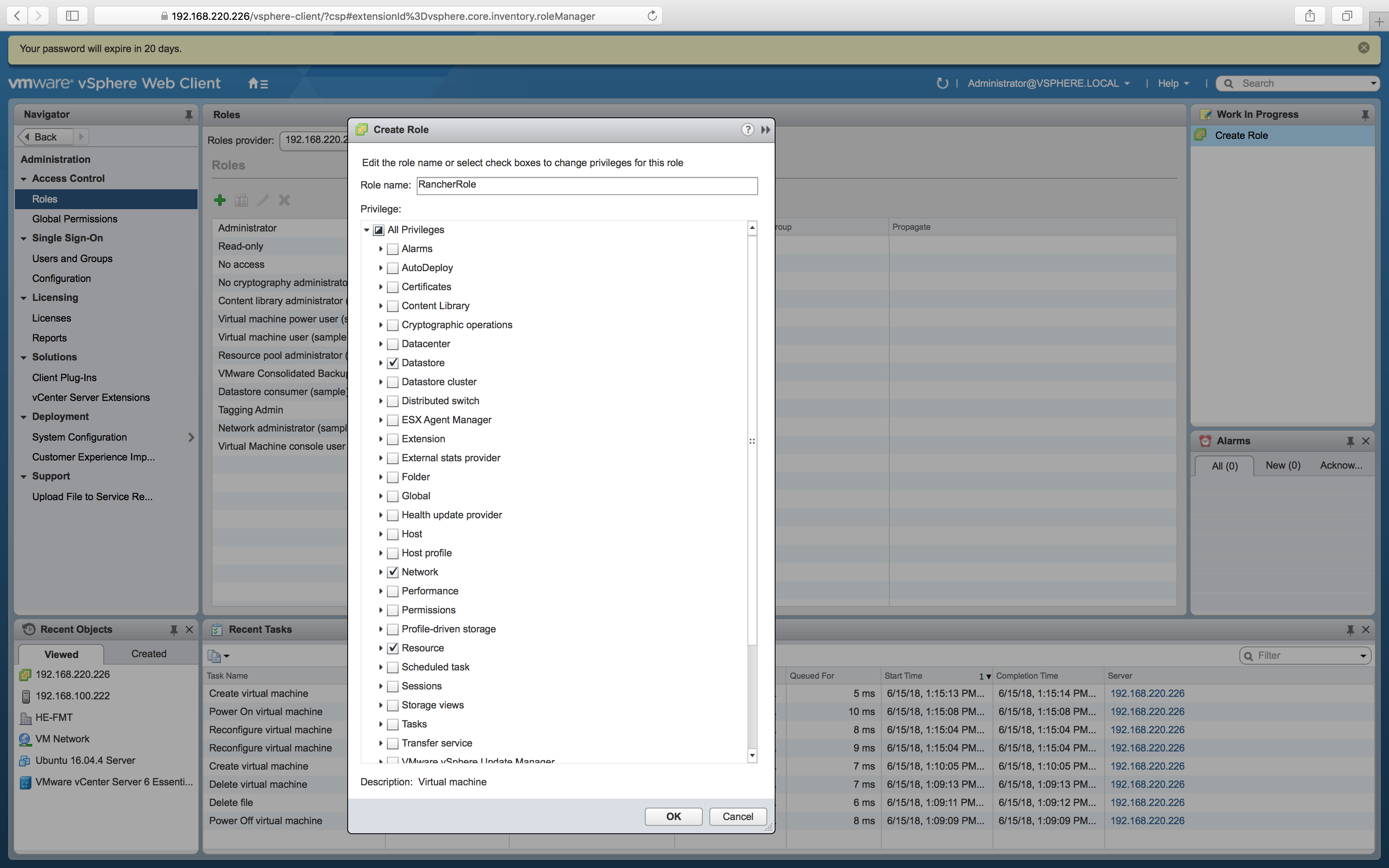The height and width of the screenshot is (868, 1389).
Task: Switch to the Created tab
Action: pyautogui.click(x=149, y=654)
